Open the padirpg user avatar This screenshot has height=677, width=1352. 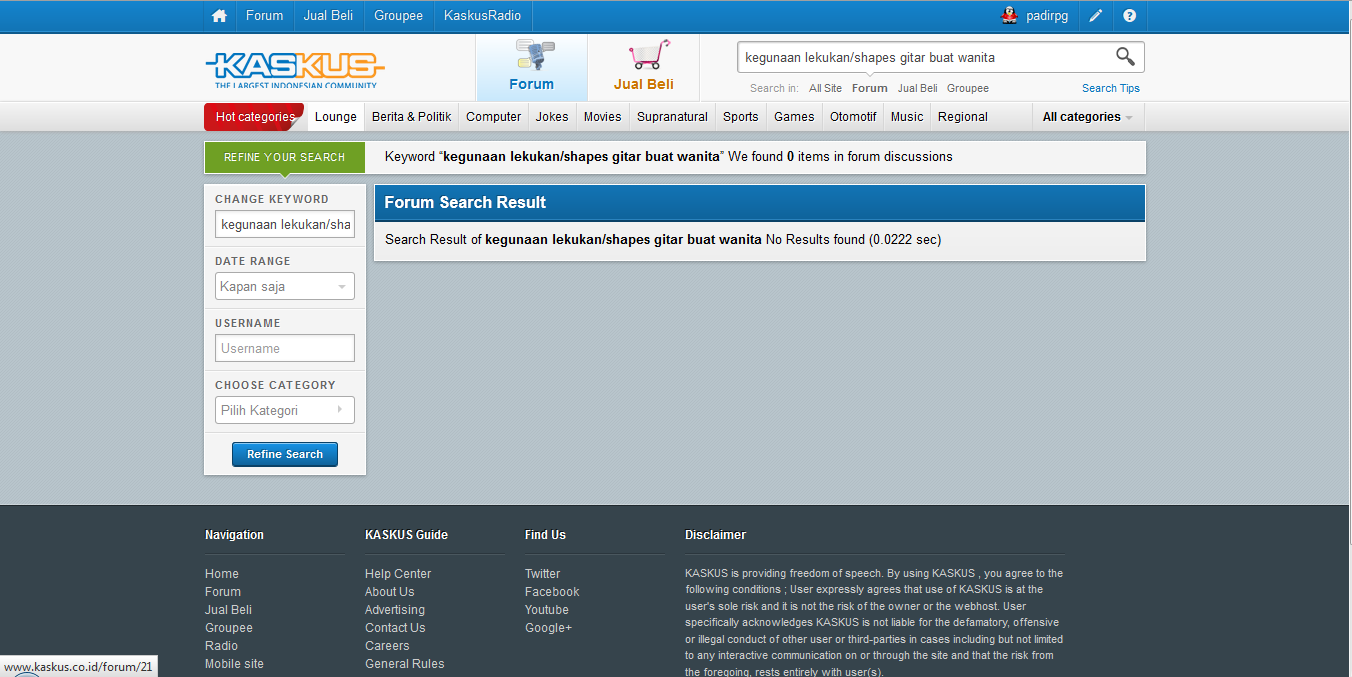pos(1010,16)
